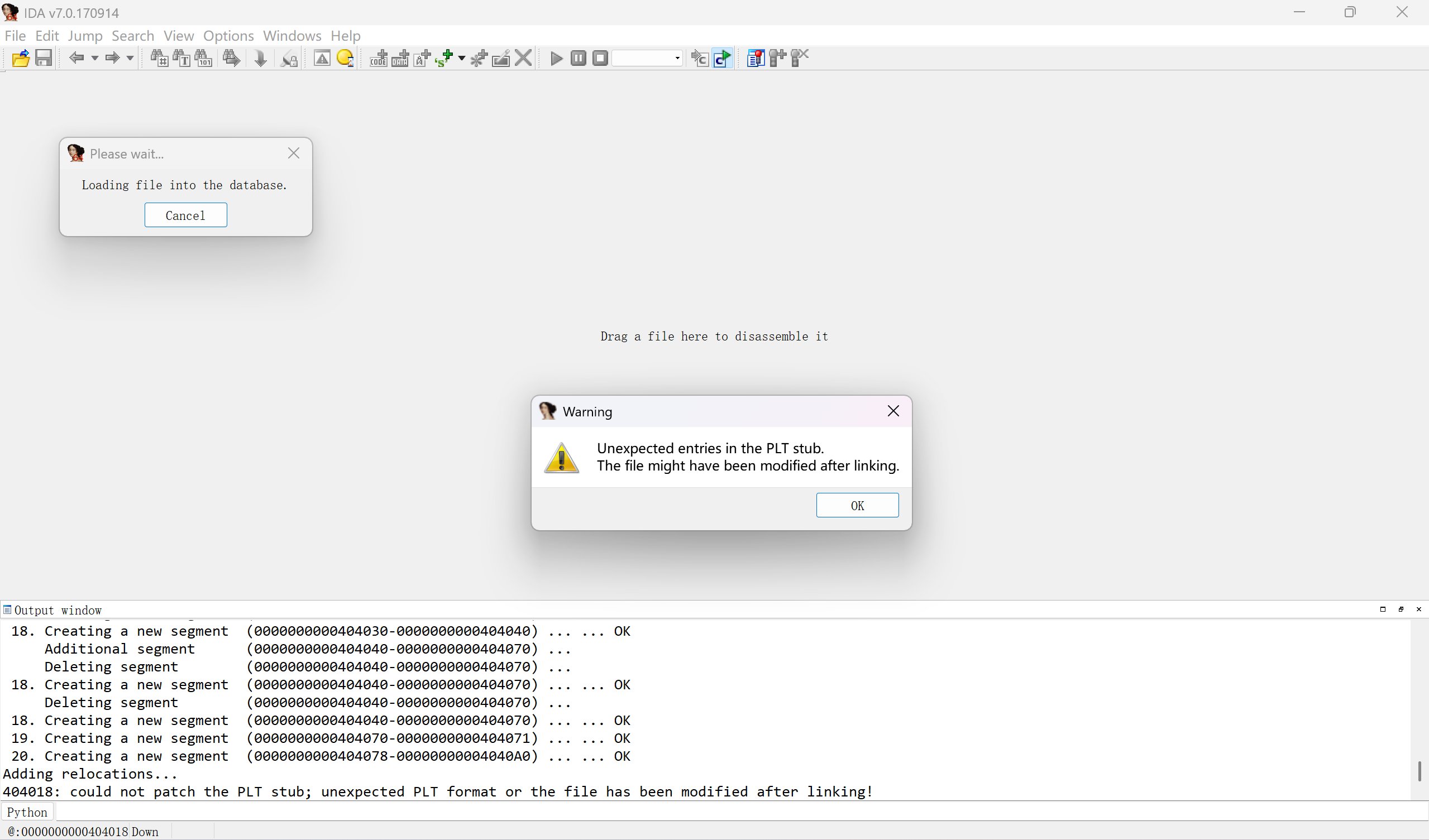The width and height of the screenshot is (1429, 840).
Task: Click the Python command-line language button
Action: point(27,812)
